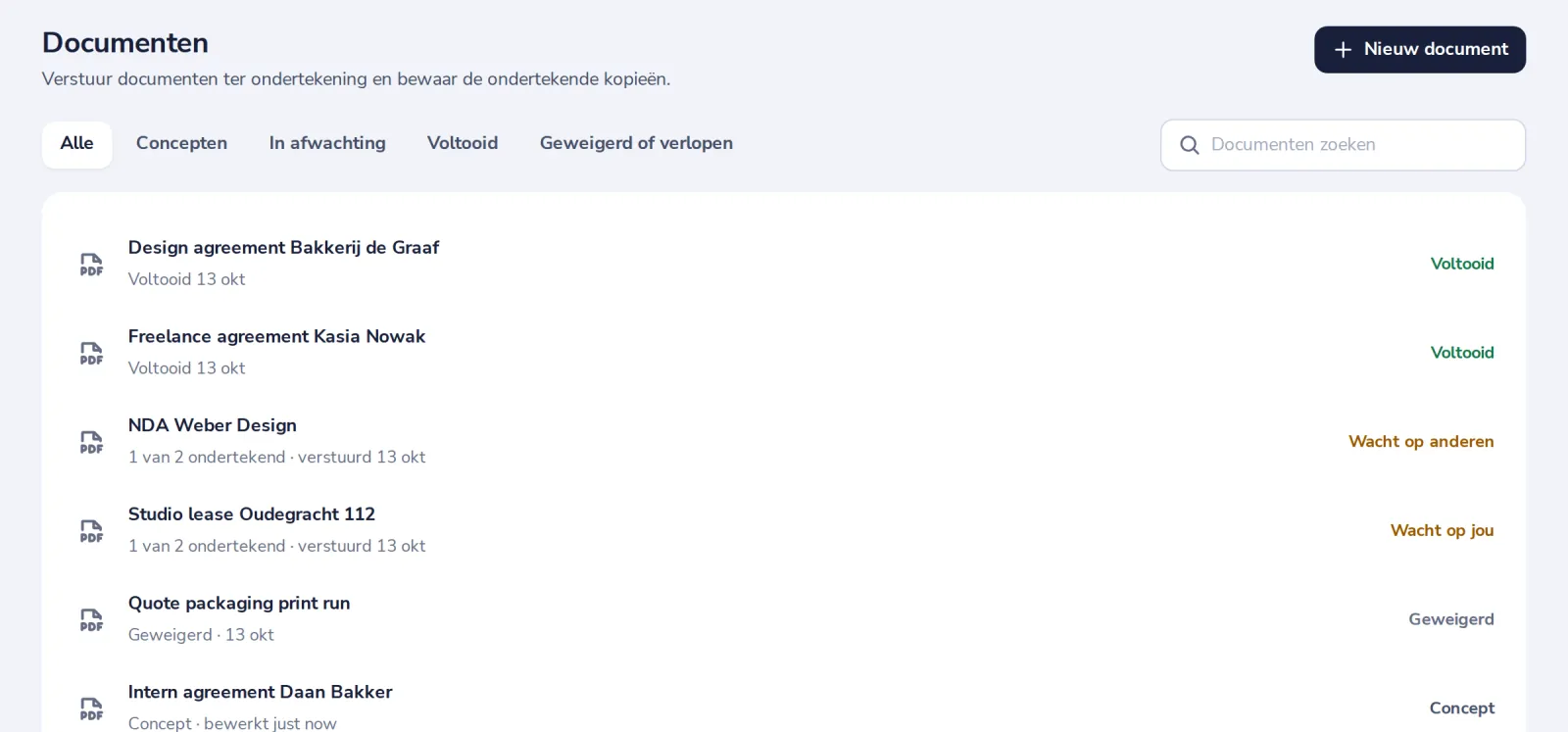The image size is (1568, 732).
Task: Click the Wacht op jou status label
Action: point(1442,530)
